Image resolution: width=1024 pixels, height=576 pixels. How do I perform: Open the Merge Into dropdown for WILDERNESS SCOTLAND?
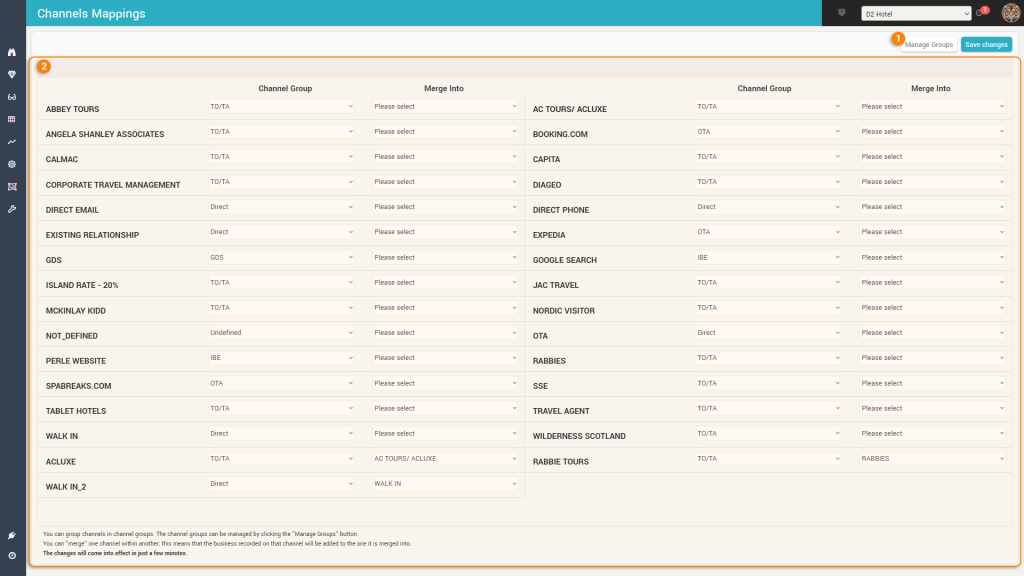(x=932, y=434)
